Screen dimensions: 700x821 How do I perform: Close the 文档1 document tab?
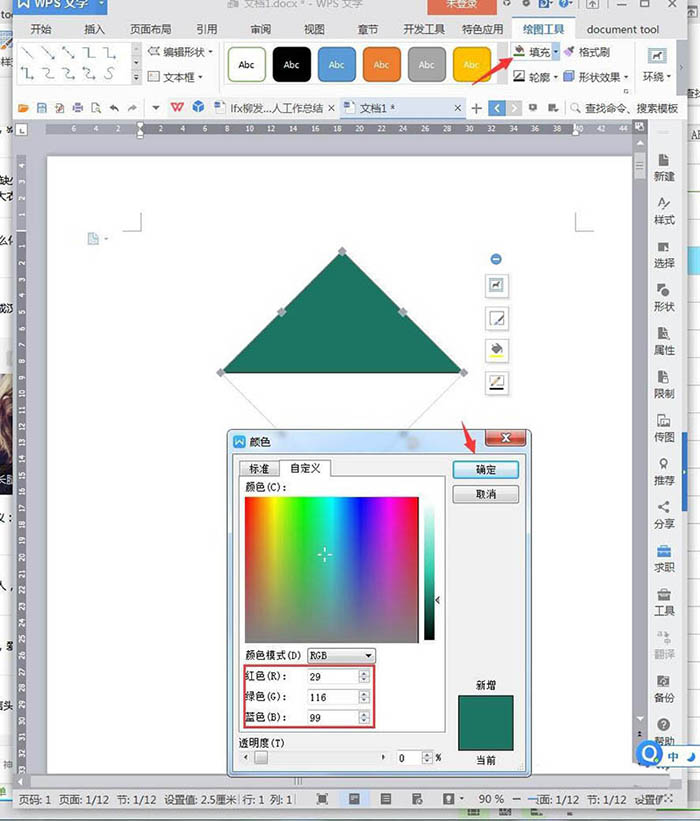458,108
